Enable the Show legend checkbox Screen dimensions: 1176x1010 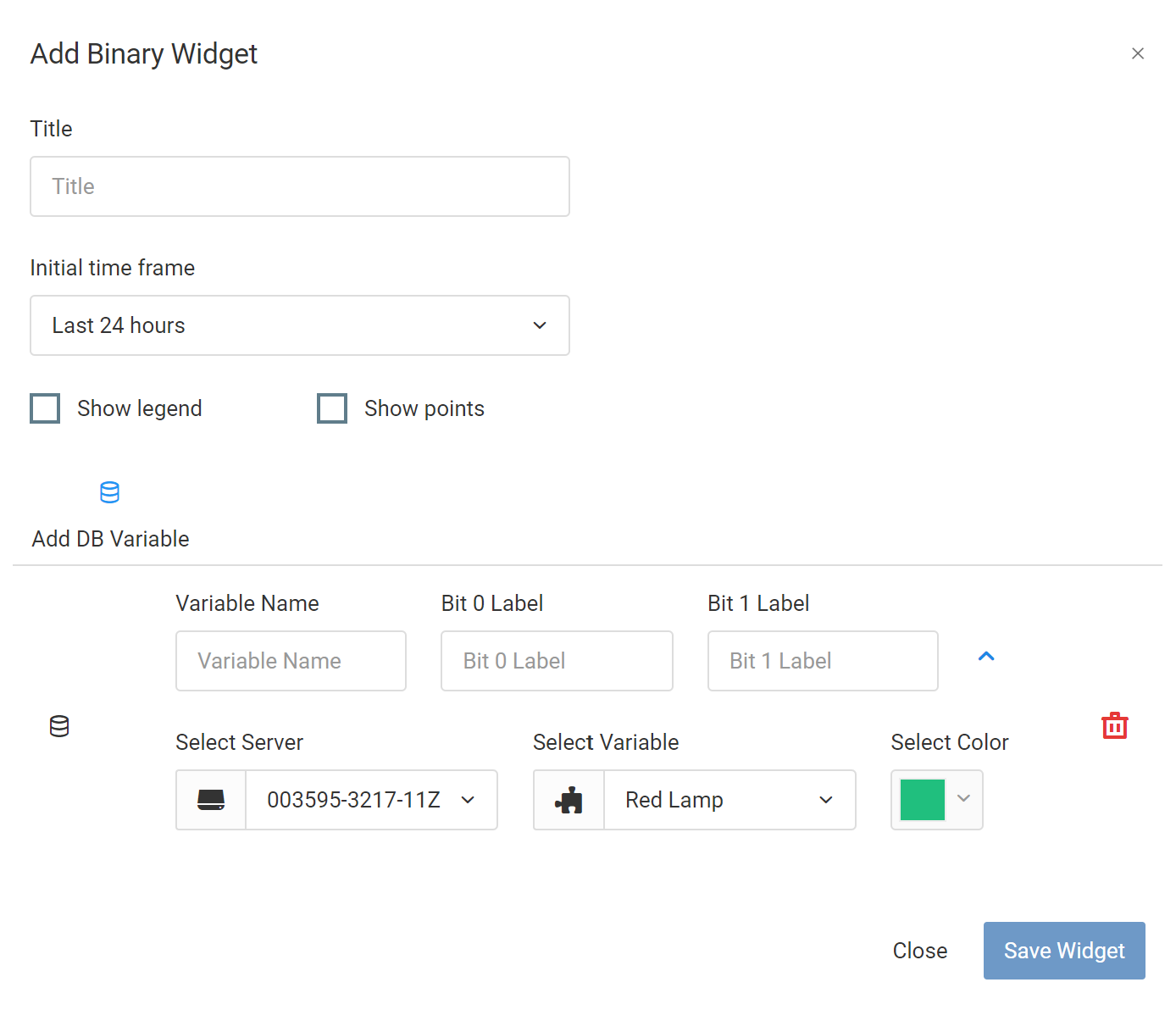click(x=45, y=408)
